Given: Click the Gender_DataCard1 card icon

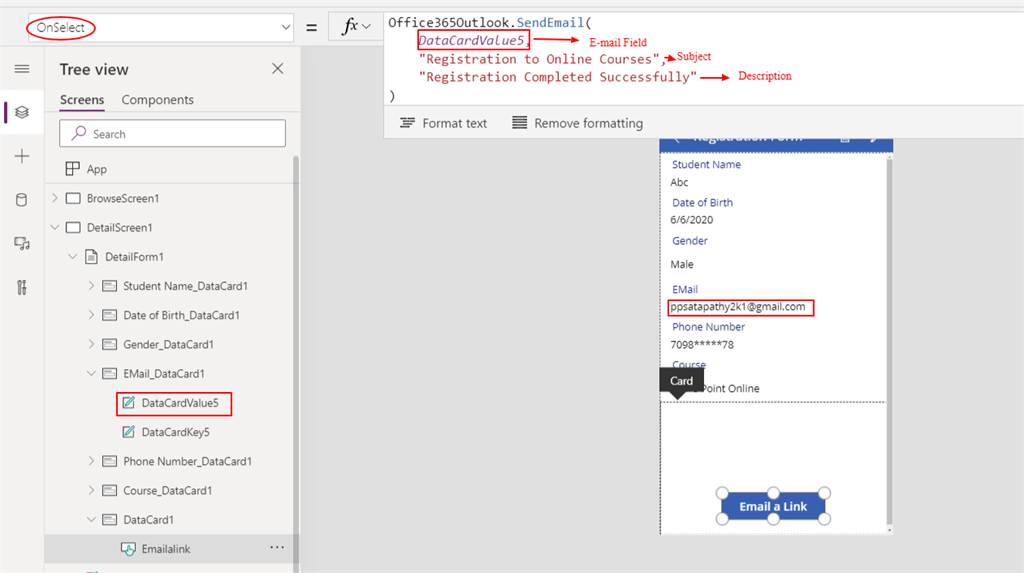Looking at the screenshot, I should tap(110, 344).
